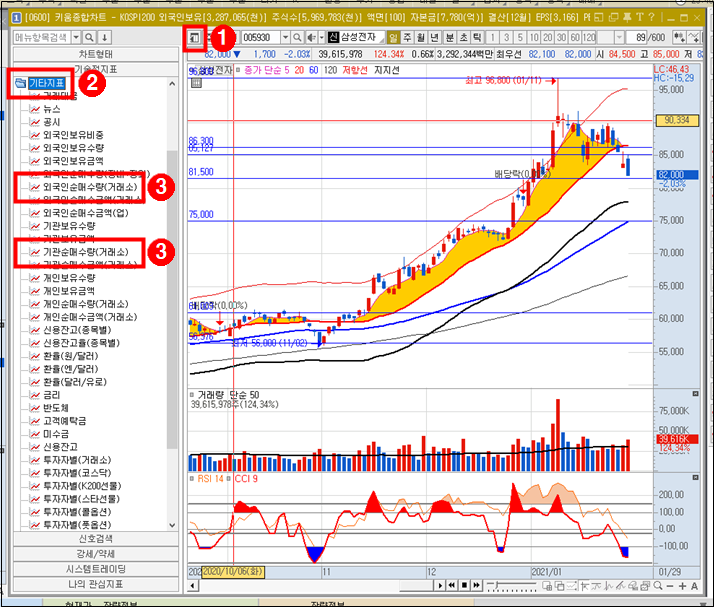This screenshot has width=714, height=608.
Task: Click the stock search magnifier icon
Action: click(297, 37)
